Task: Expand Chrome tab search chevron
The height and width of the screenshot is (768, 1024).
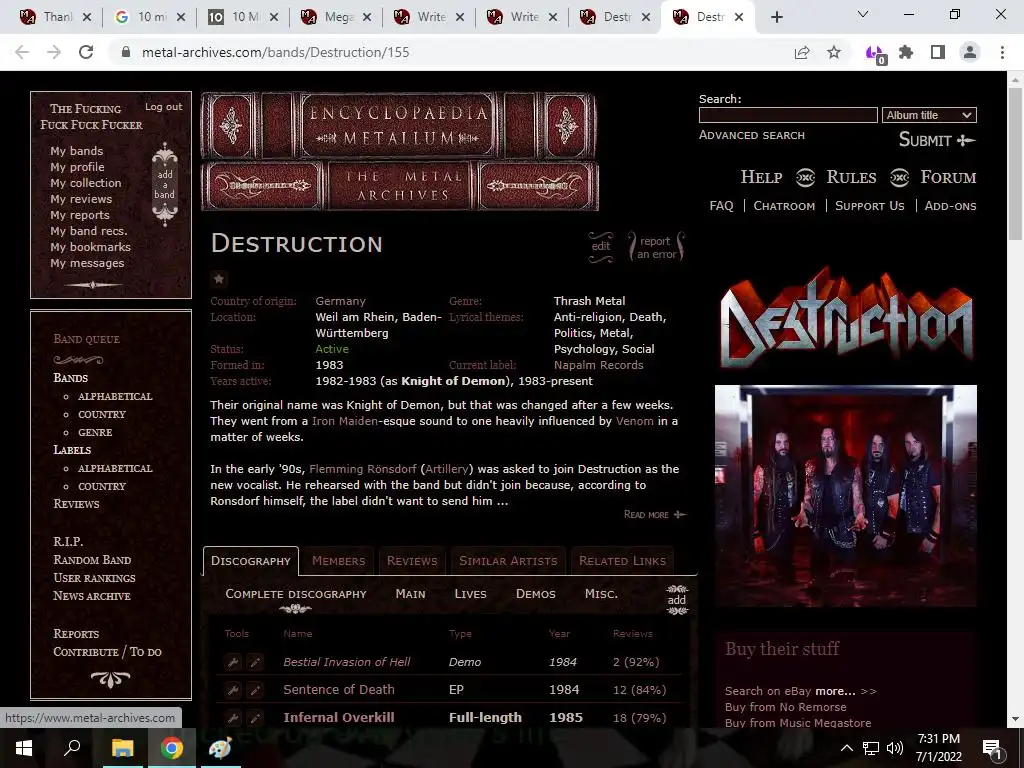Action: pyautogui.click(x=863, y=14)
